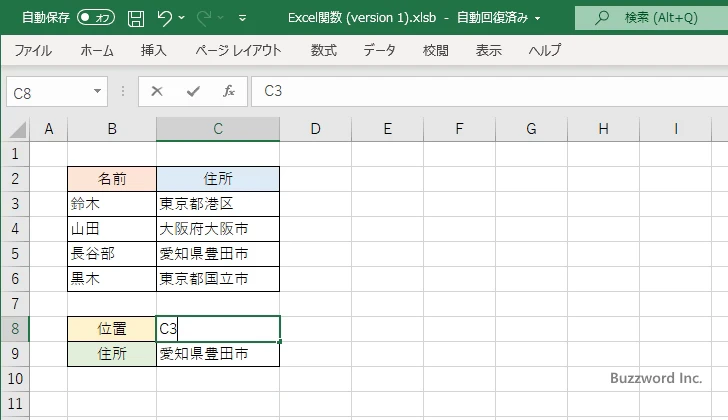Viewport: 728px width, 420px height.
Task: Click the Redo arrow icon
Action: pyautogui.click(x=203, y=18)
